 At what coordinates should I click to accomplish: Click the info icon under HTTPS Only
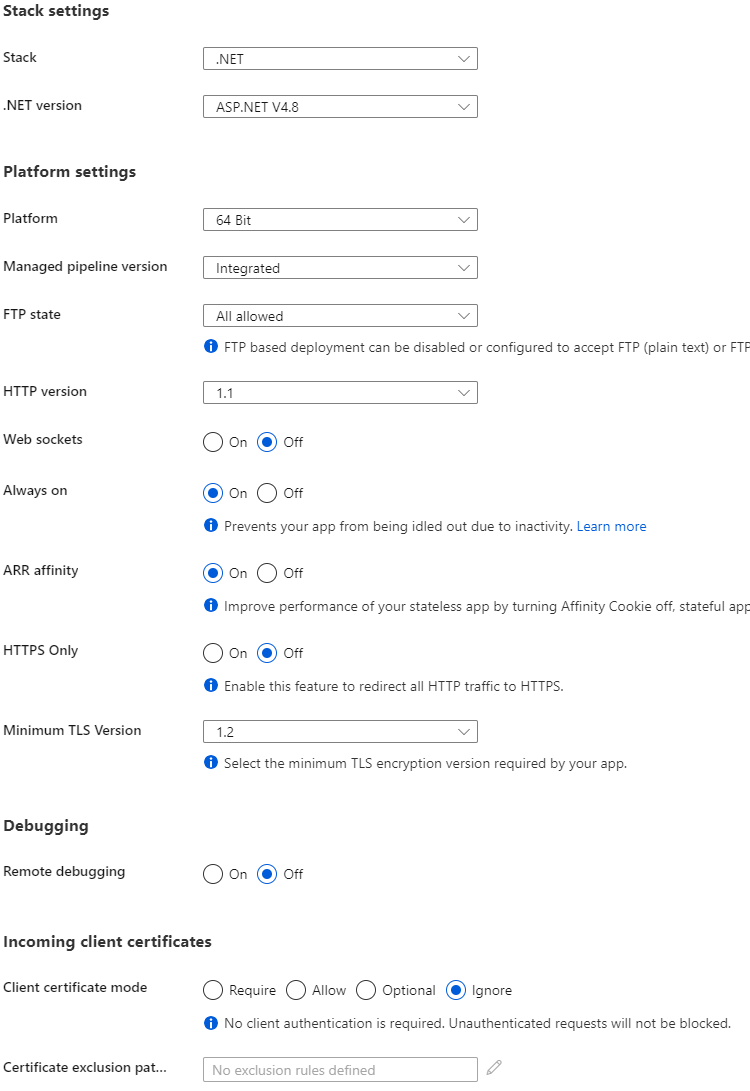[x=211, y=685]
